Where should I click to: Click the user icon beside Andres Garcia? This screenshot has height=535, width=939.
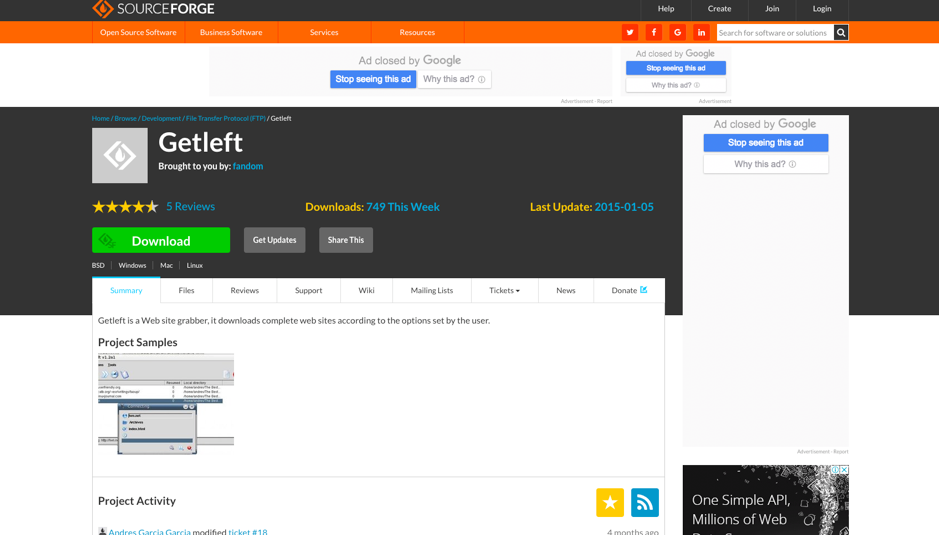(x=102, y=531)
